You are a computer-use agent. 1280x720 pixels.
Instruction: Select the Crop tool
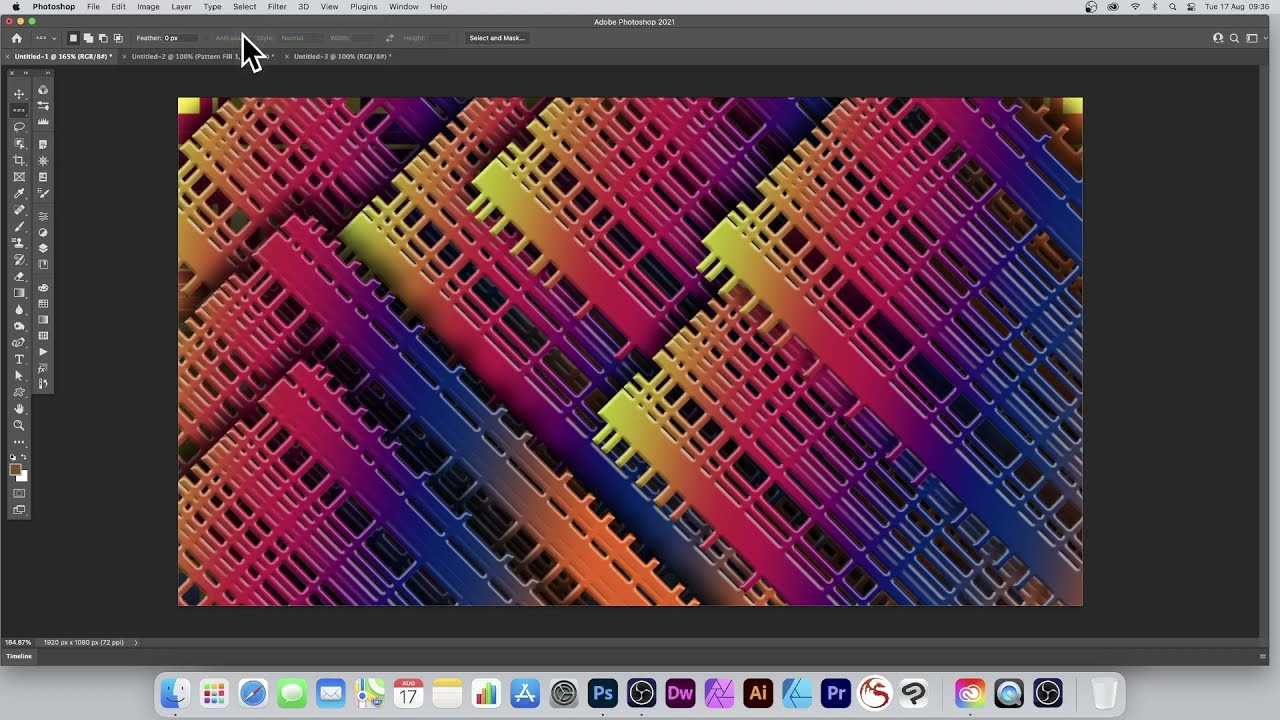point(19,160)
